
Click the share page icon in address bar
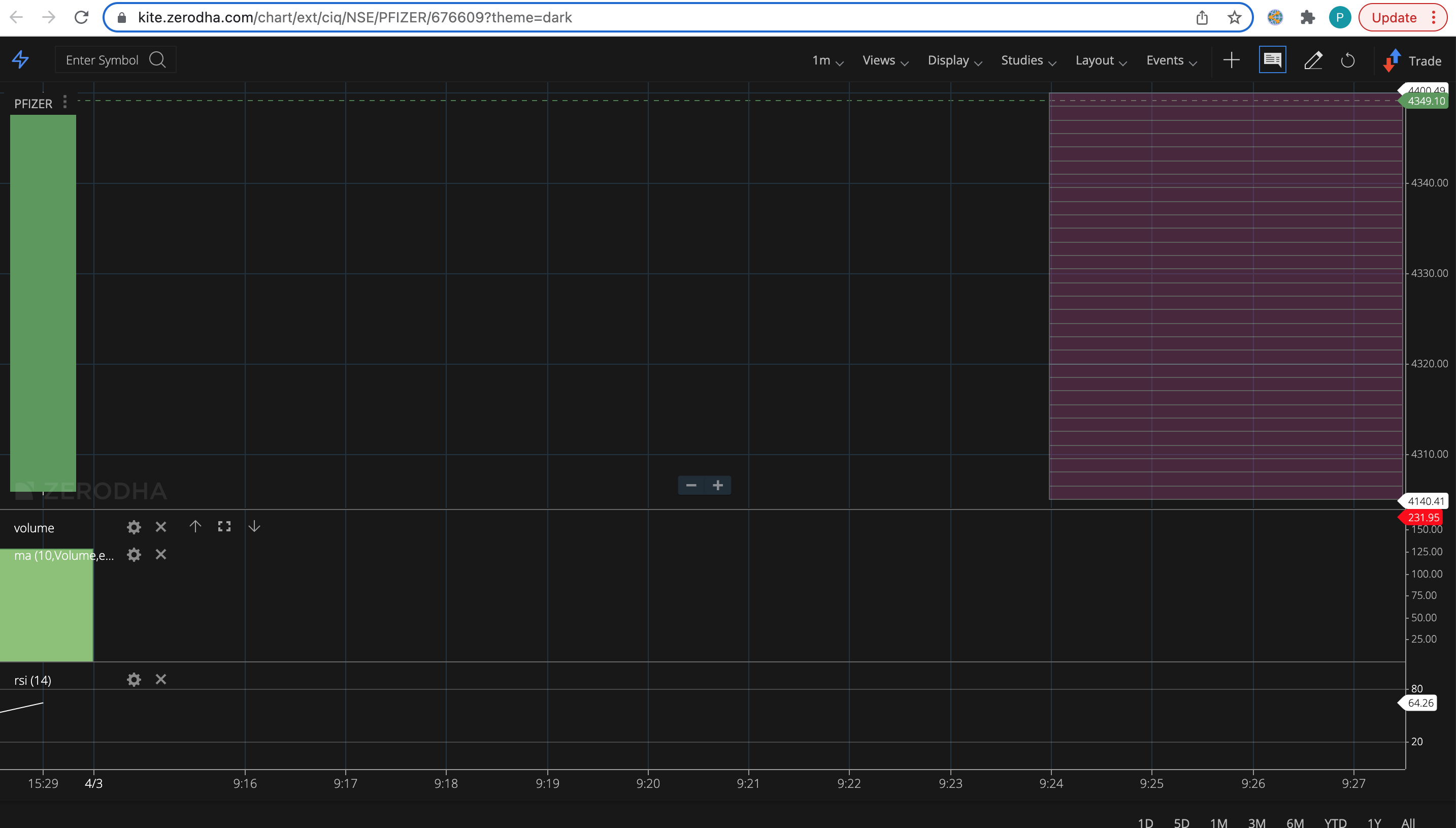[1202, 18]
